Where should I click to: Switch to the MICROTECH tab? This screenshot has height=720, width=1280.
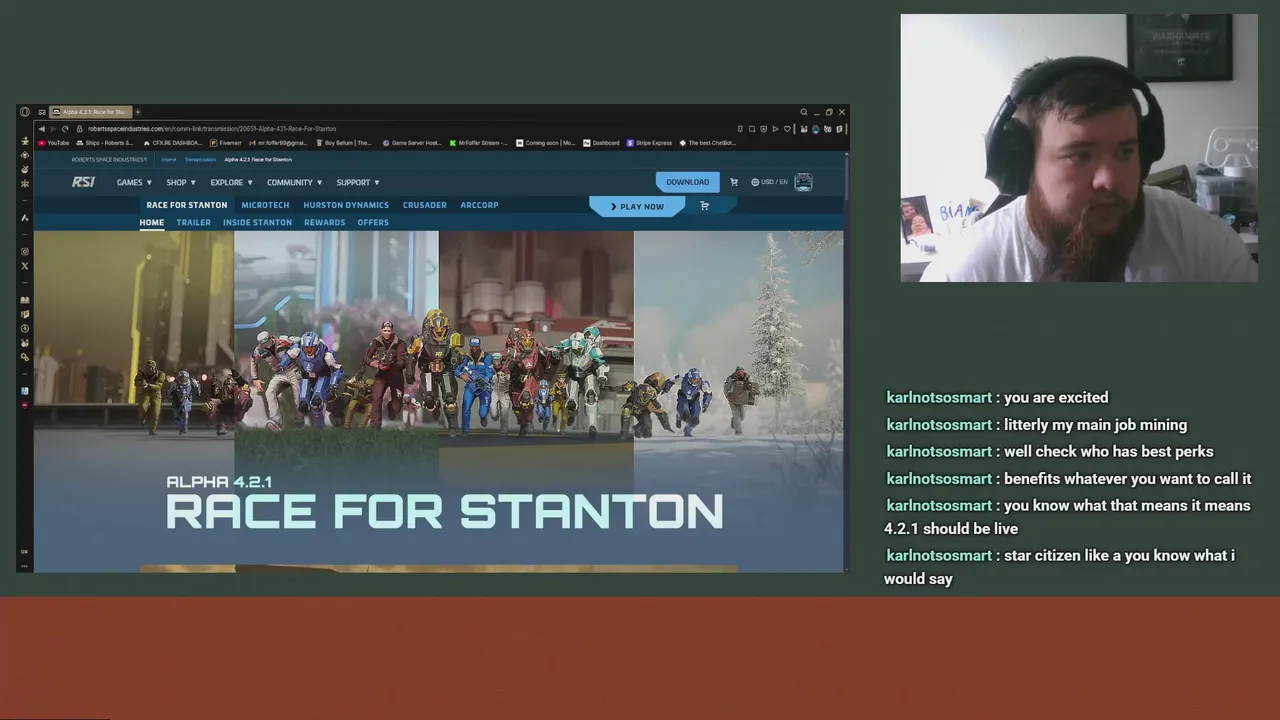tap(265, 205)
